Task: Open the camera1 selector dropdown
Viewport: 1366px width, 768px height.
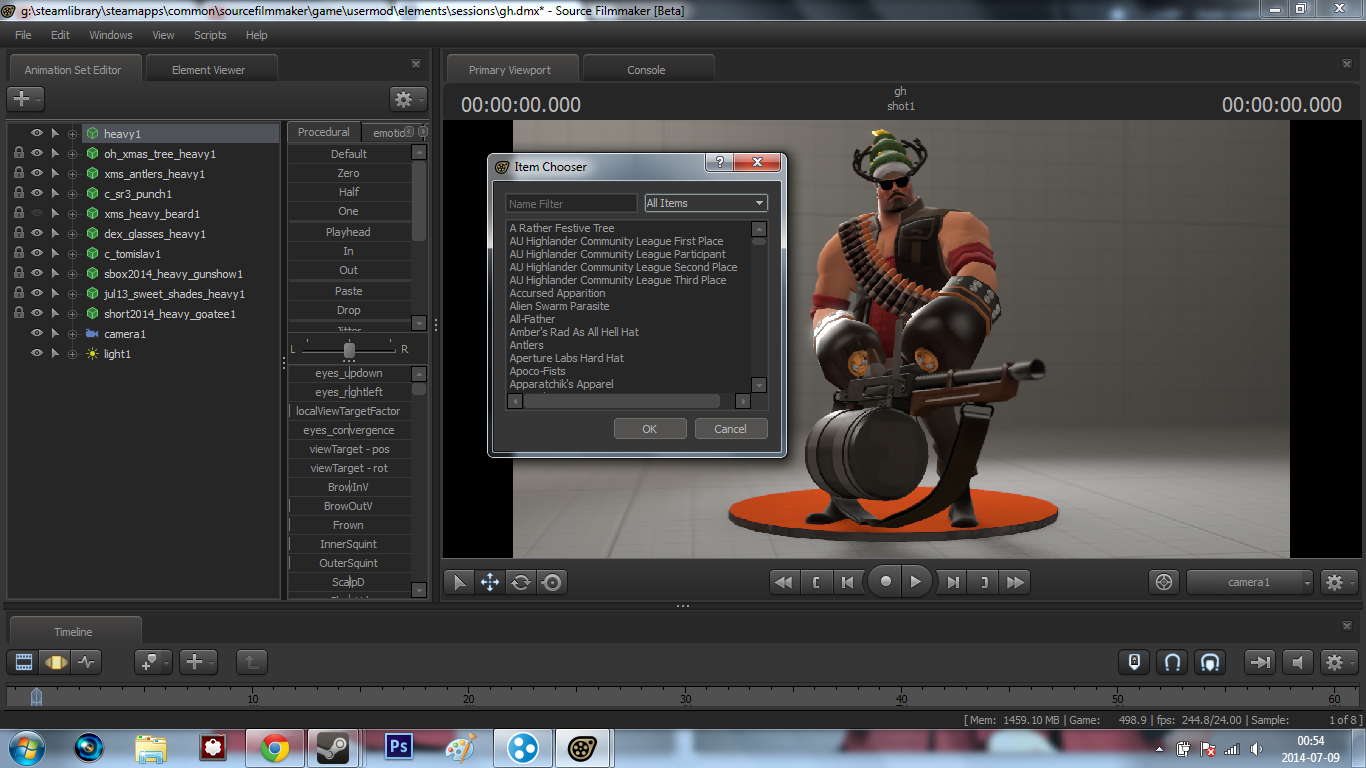Action: pyautogui.click(x=1250, y=582)
